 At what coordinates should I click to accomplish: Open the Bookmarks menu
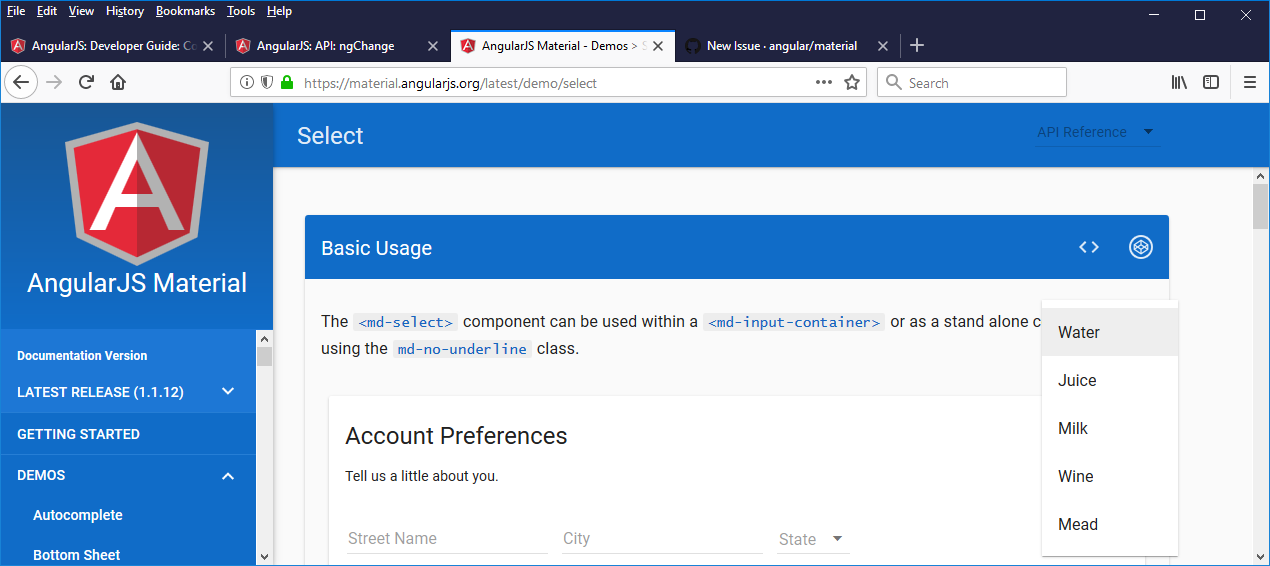[x=187, y=11]
